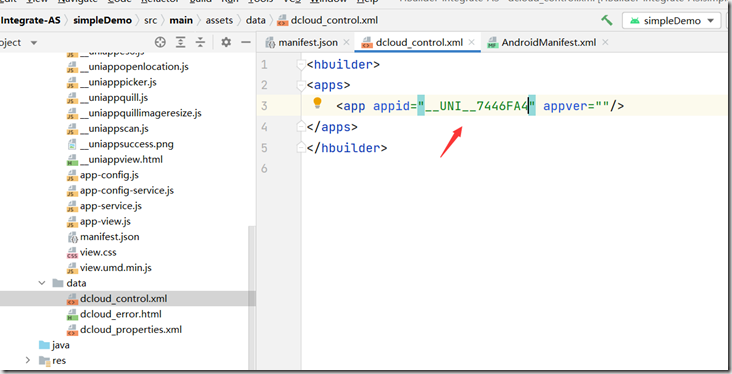Click the yellow lightbulb intention icon

click(x=317, y=103)
